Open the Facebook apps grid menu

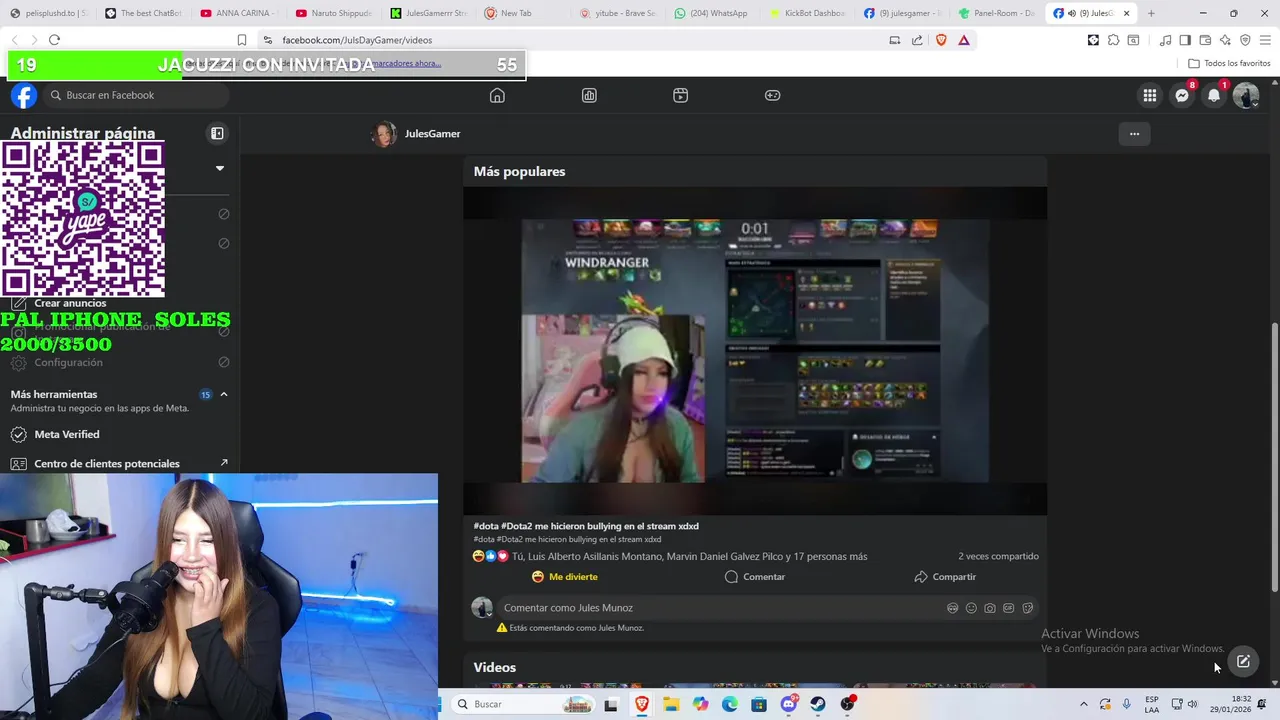[1150, 95]
